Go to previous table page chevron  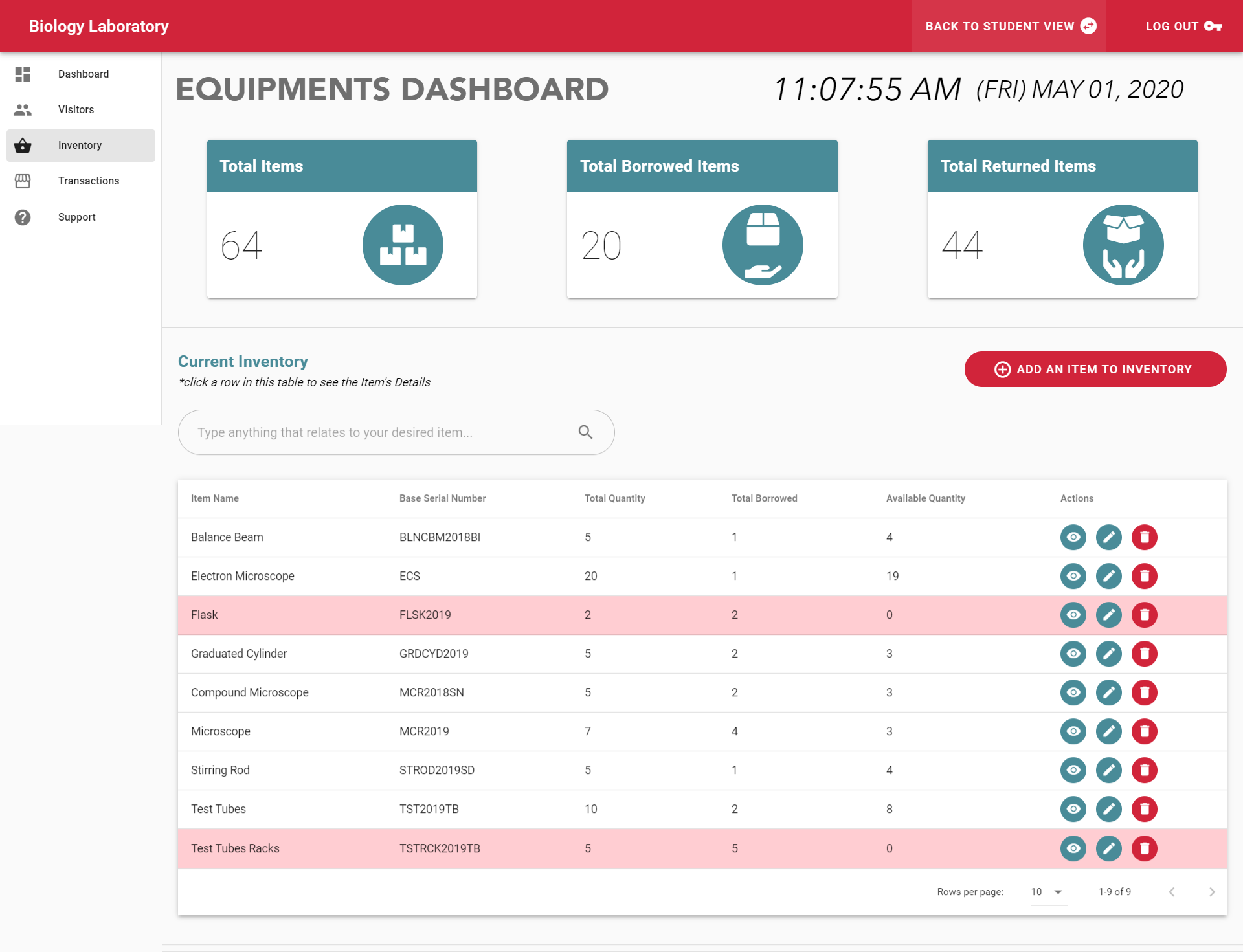pyautogui.click(x=1172, y=892)
